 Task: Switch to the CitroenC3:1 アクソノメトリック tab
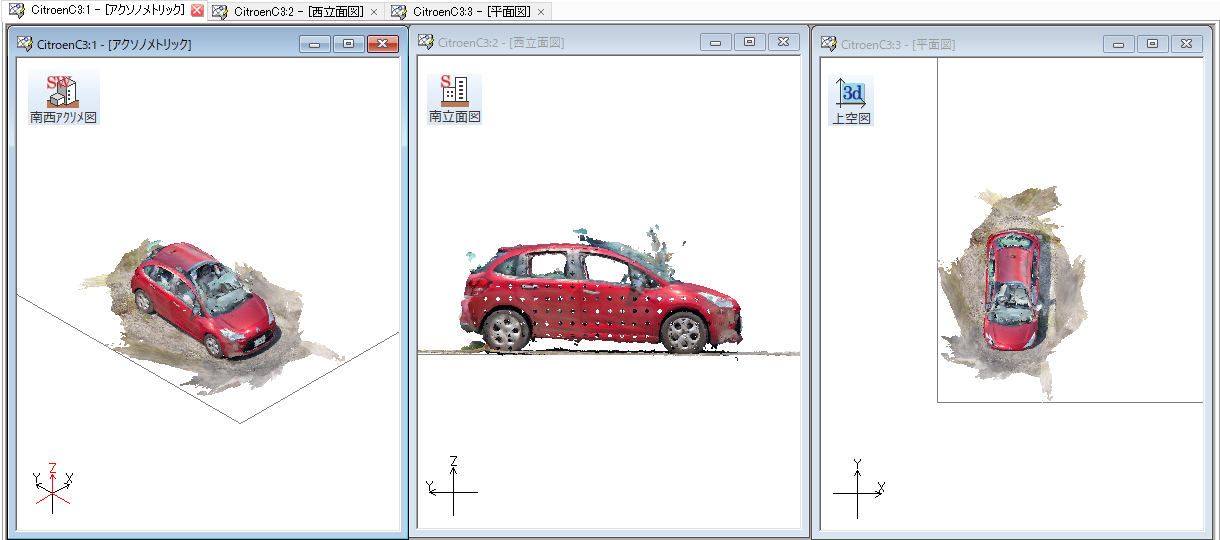tap(107, 10)
